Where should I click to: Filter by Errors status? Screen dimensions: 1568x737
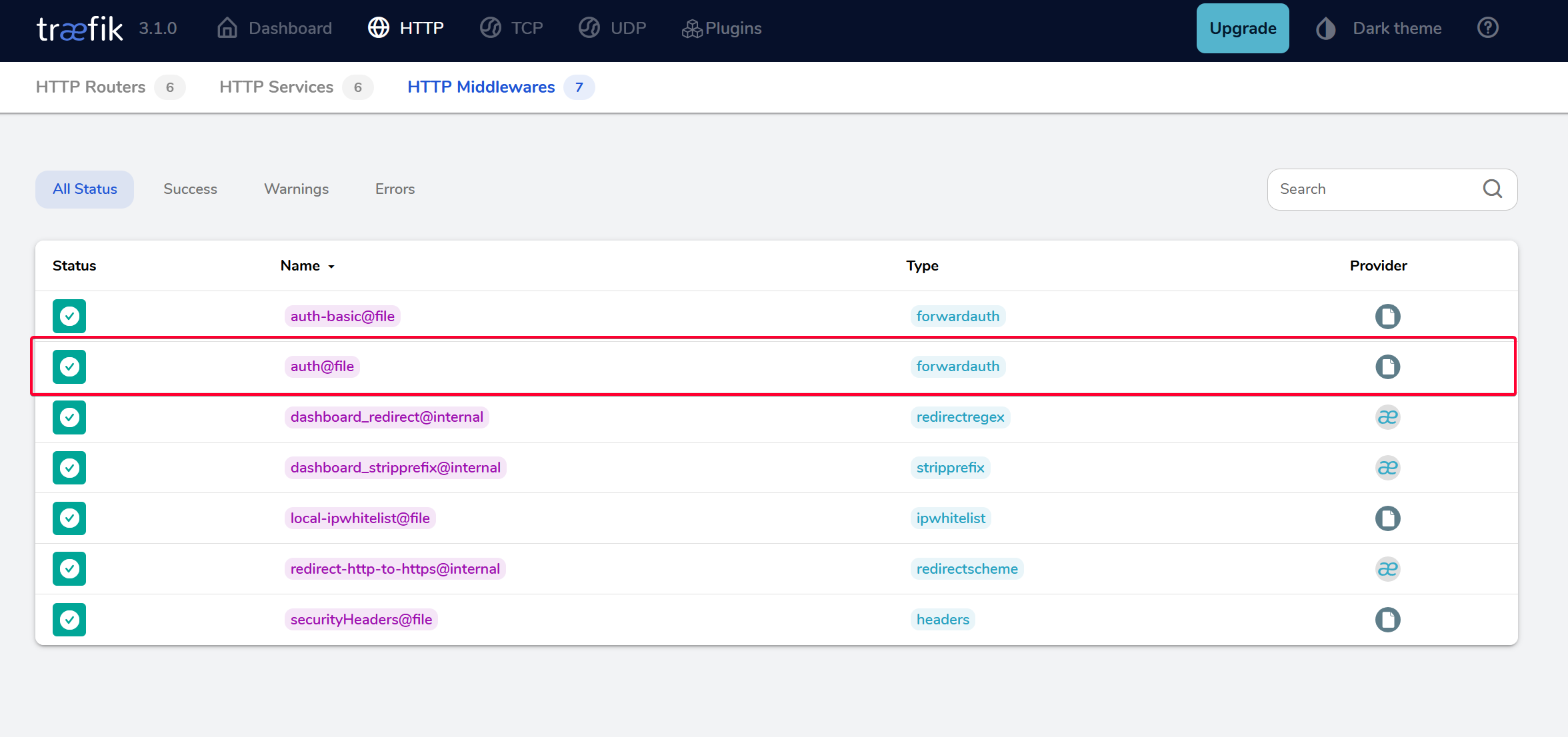coord(395,189)
